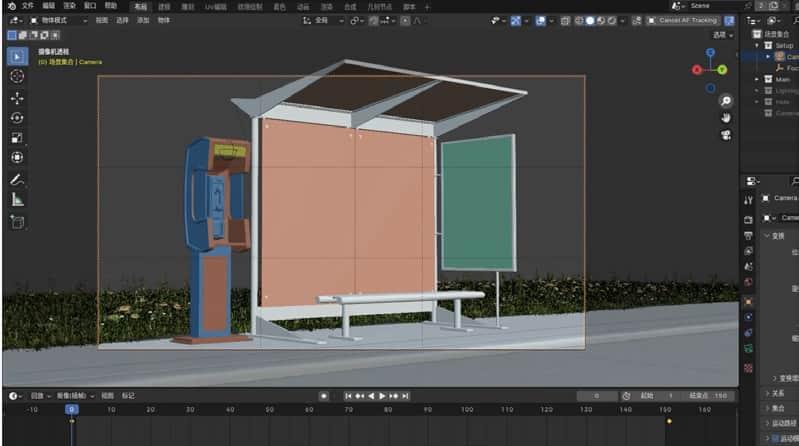This screenshot has width=799, height=446.
Task: Click the pan view hand icon
Action: pyautogui.click(x=726, y=118)
